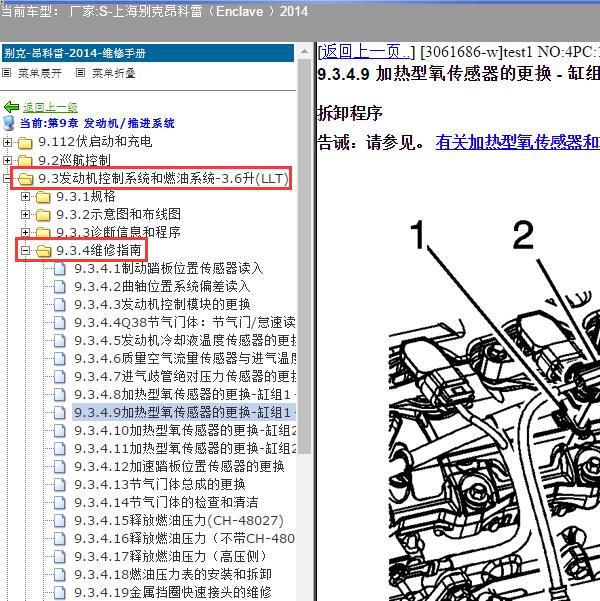Click page icon for 9.3.4.12加速踏板位置传感器
600x601 pixels.
[59, 466]
